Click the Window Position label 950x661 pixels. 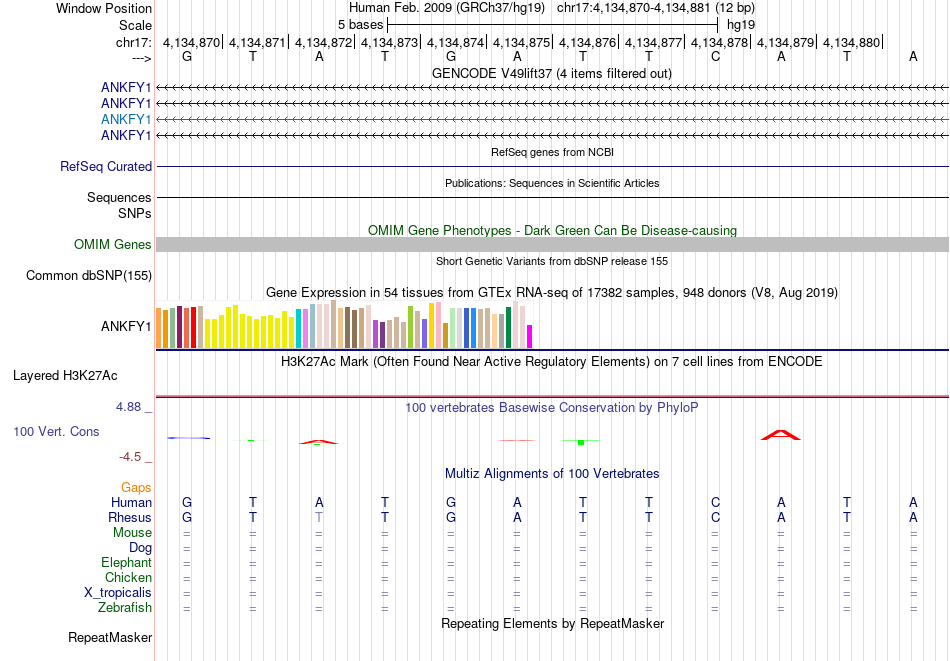(x=104, y=8)
